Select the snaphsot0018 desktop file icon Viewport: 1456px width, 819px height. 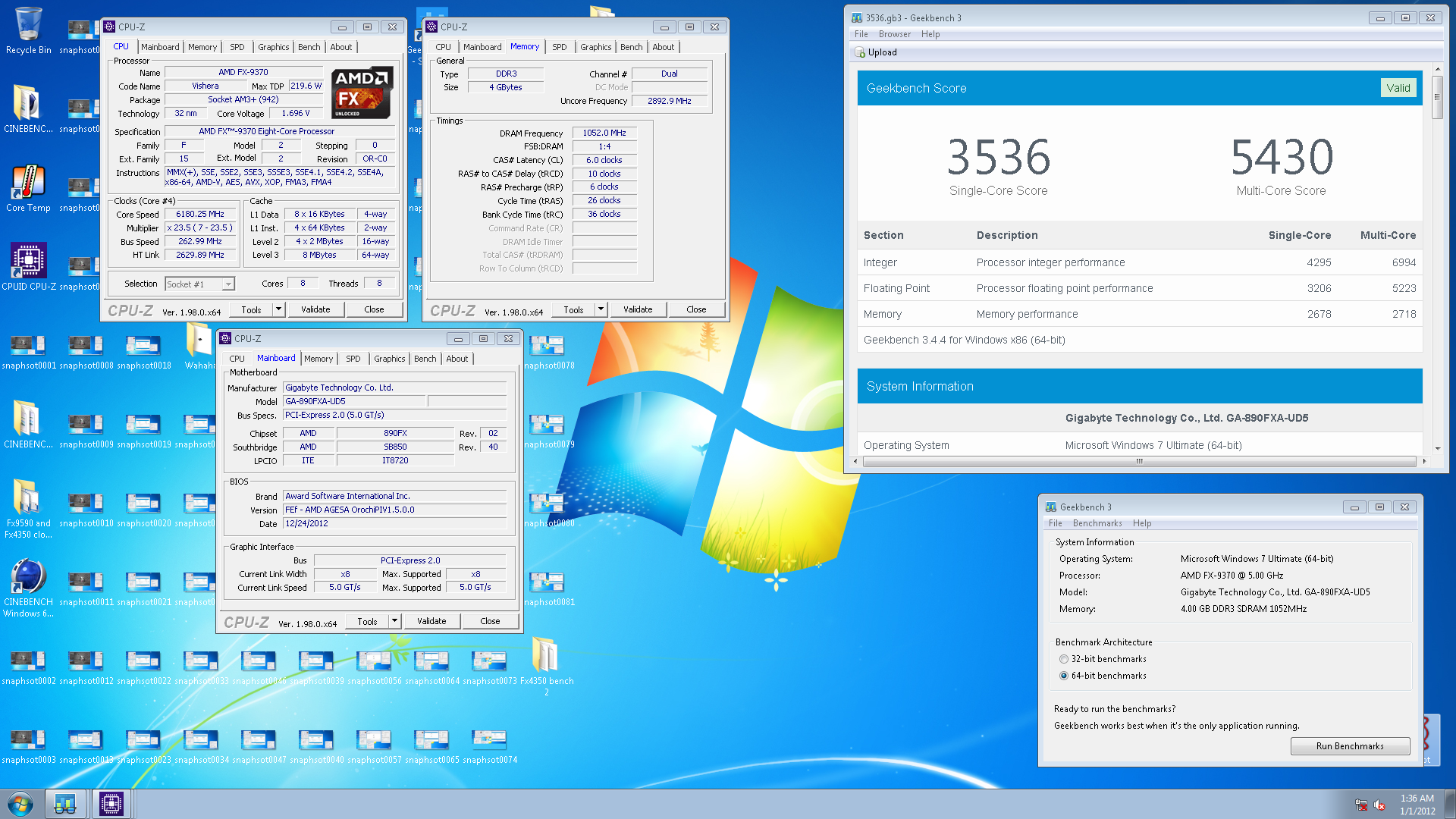click(x=144, y=352)
